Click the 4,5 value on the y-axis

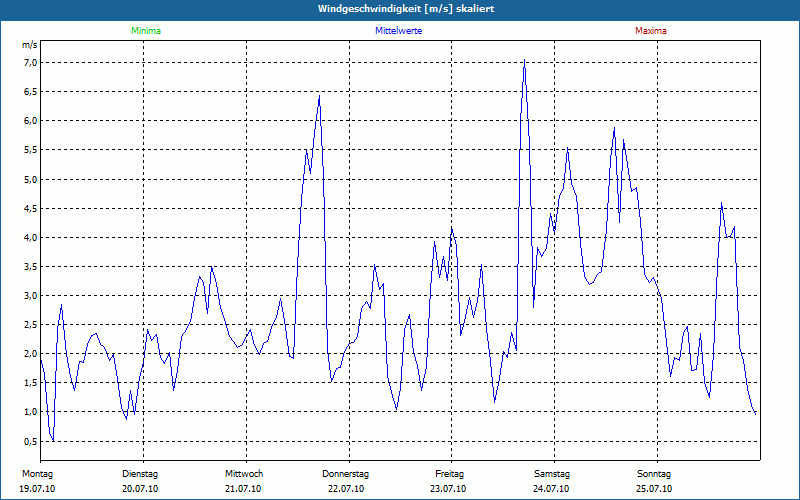[31, 209]
